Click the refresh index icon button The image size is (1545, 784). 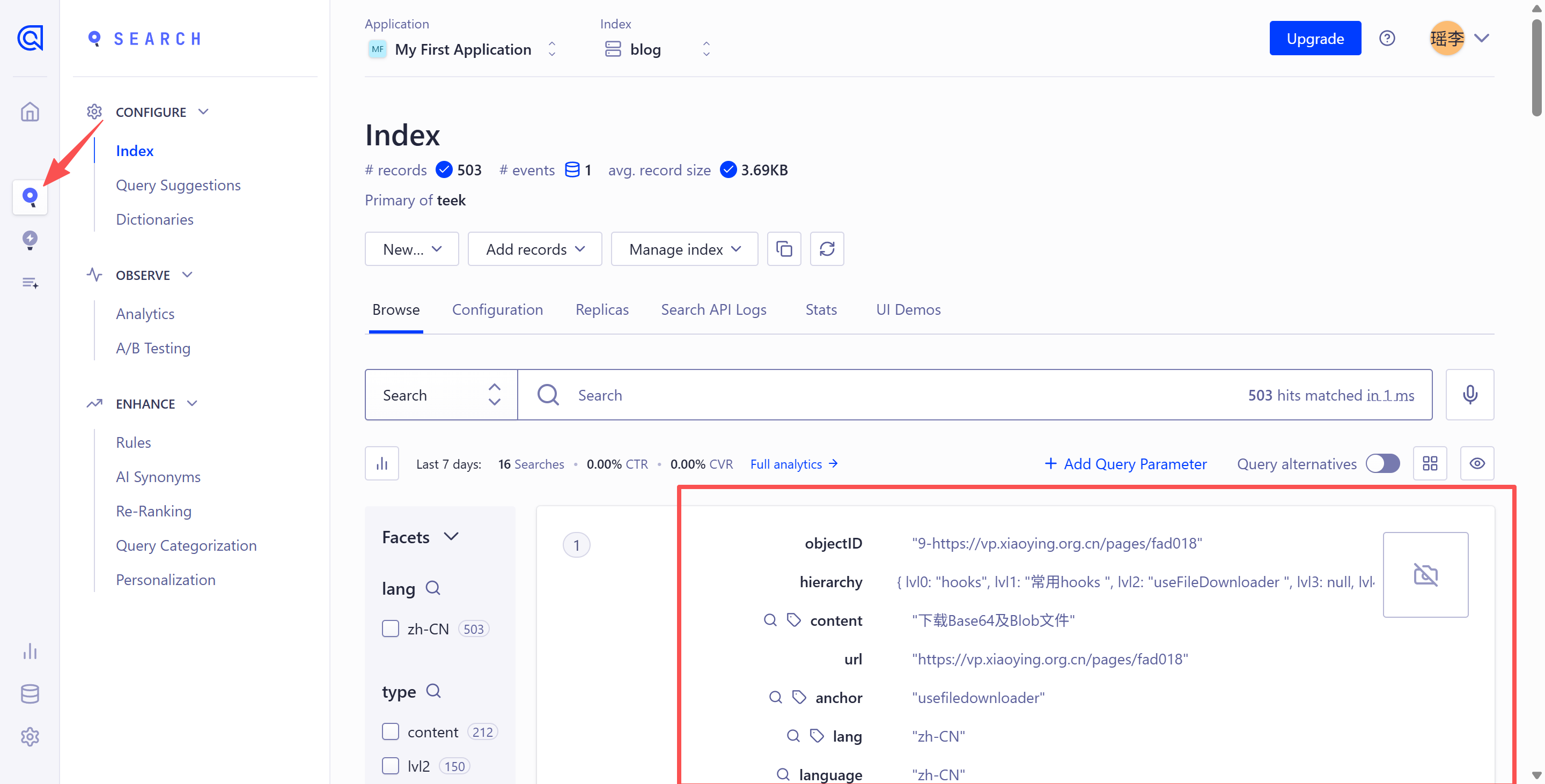827,249
